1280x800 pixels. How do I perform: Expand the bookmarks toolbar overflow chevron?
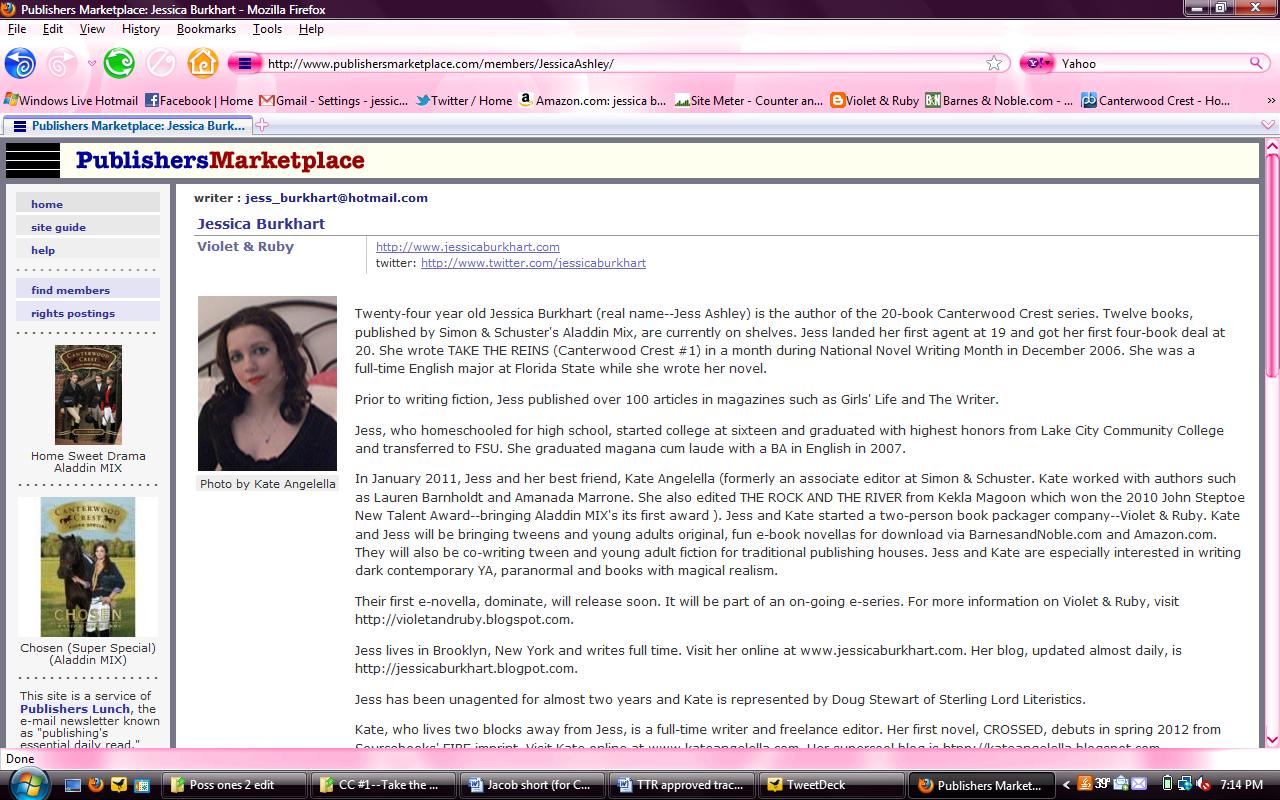(x=1271, y=101)
